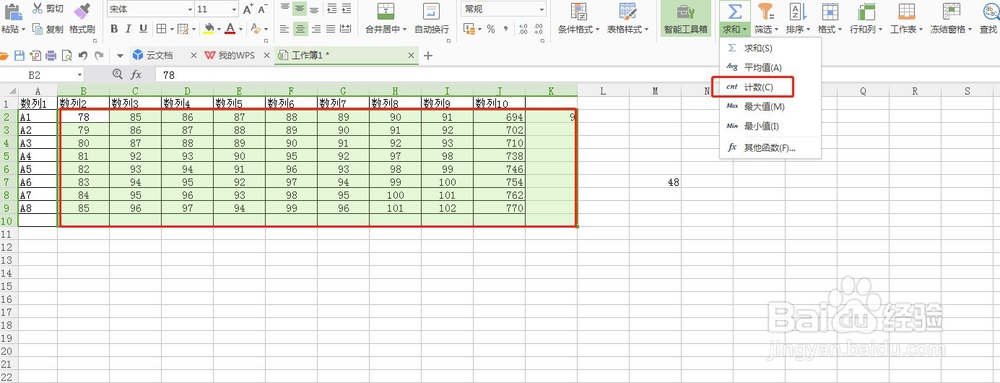
Task: Switch to the 云文档 tab
Action: [x=160, y=55]
